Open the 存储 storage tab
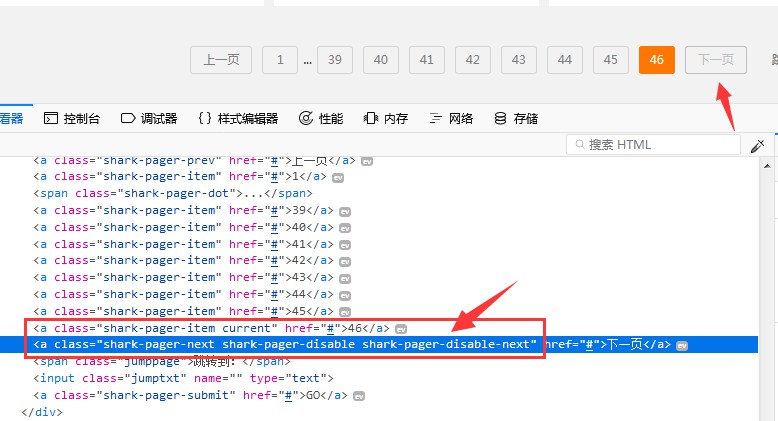This screenshot has width=778, height=421. (516, 119)
